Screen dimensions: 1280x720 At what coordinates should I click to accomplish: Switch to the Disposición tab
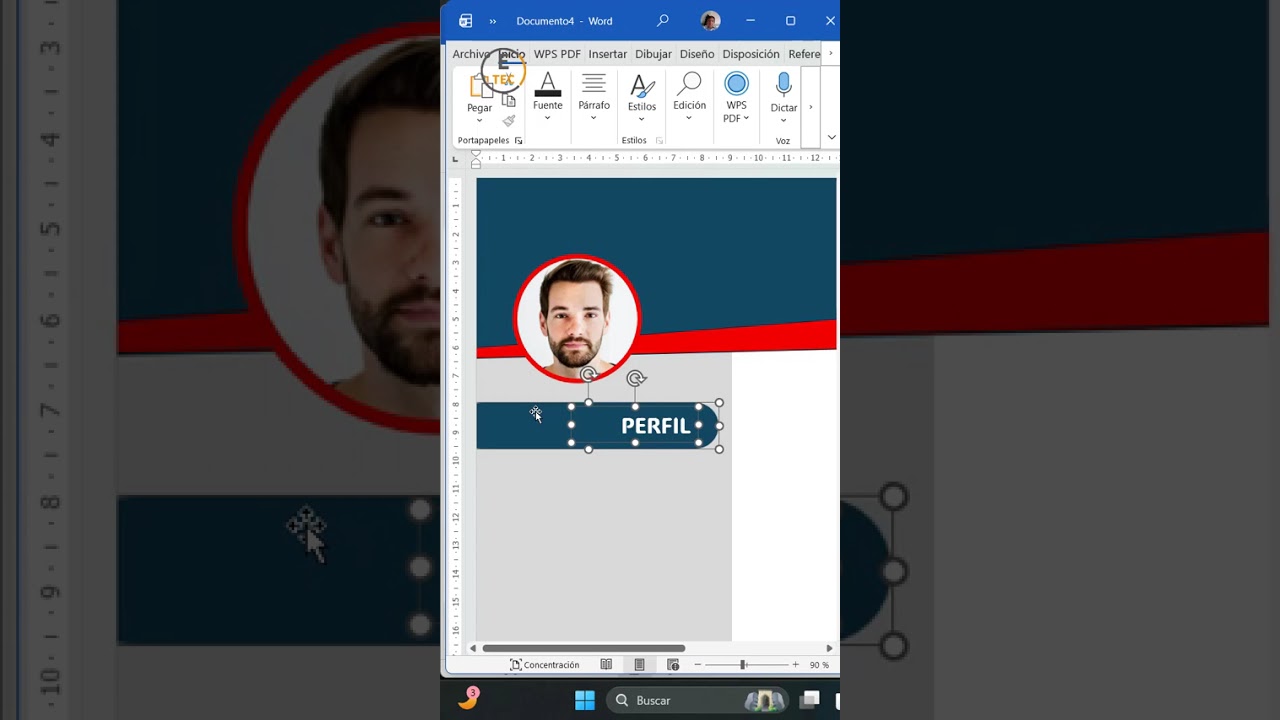click(751, 54)
